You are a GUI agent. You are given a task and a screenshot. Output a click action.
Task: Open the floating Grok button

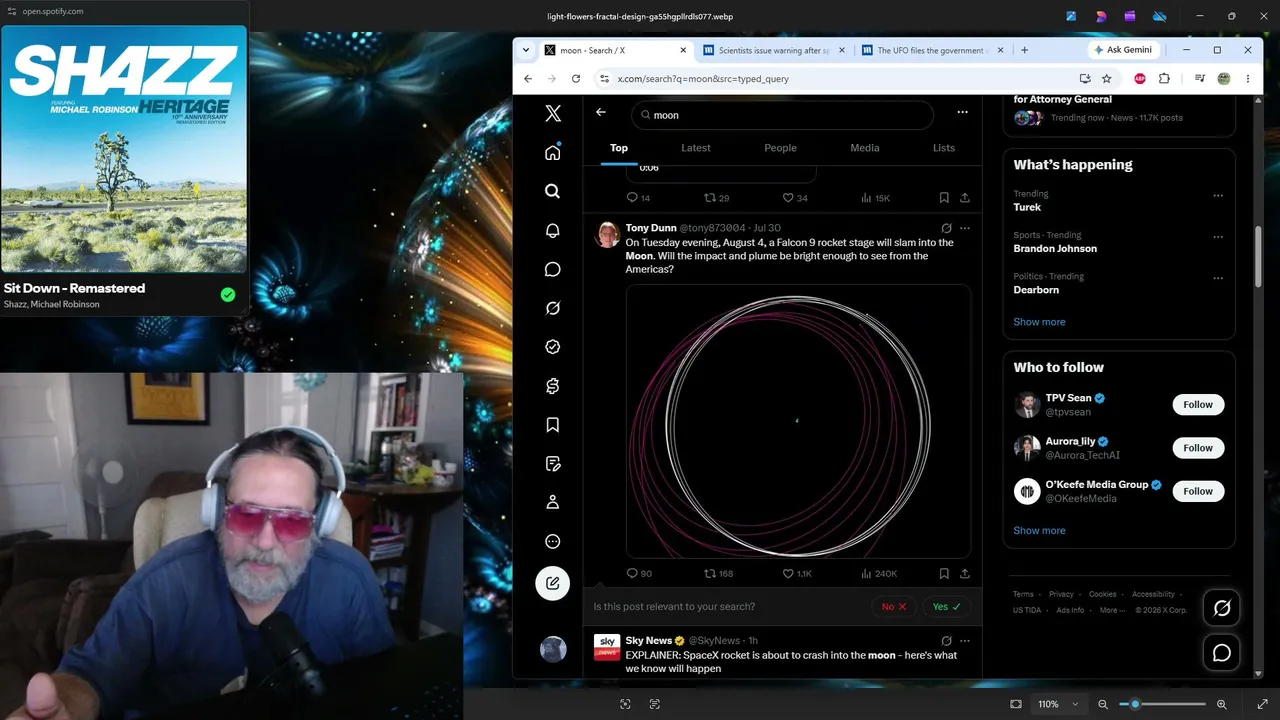point(1222,607)
